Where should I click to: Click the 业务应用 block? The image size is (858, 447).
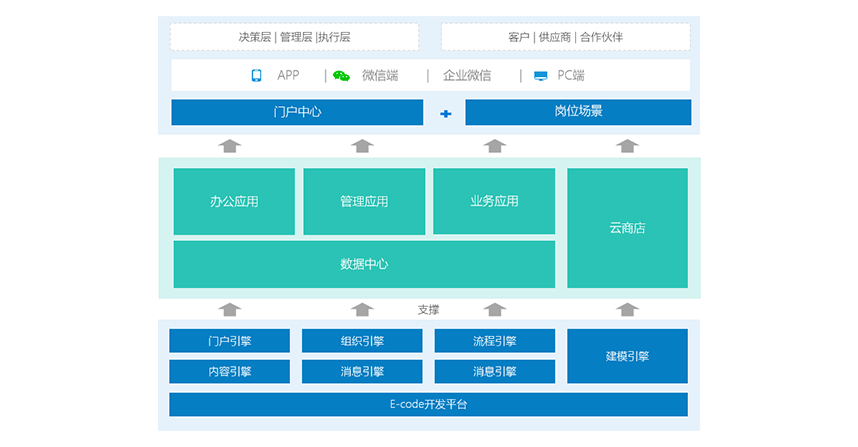(494, 201)
